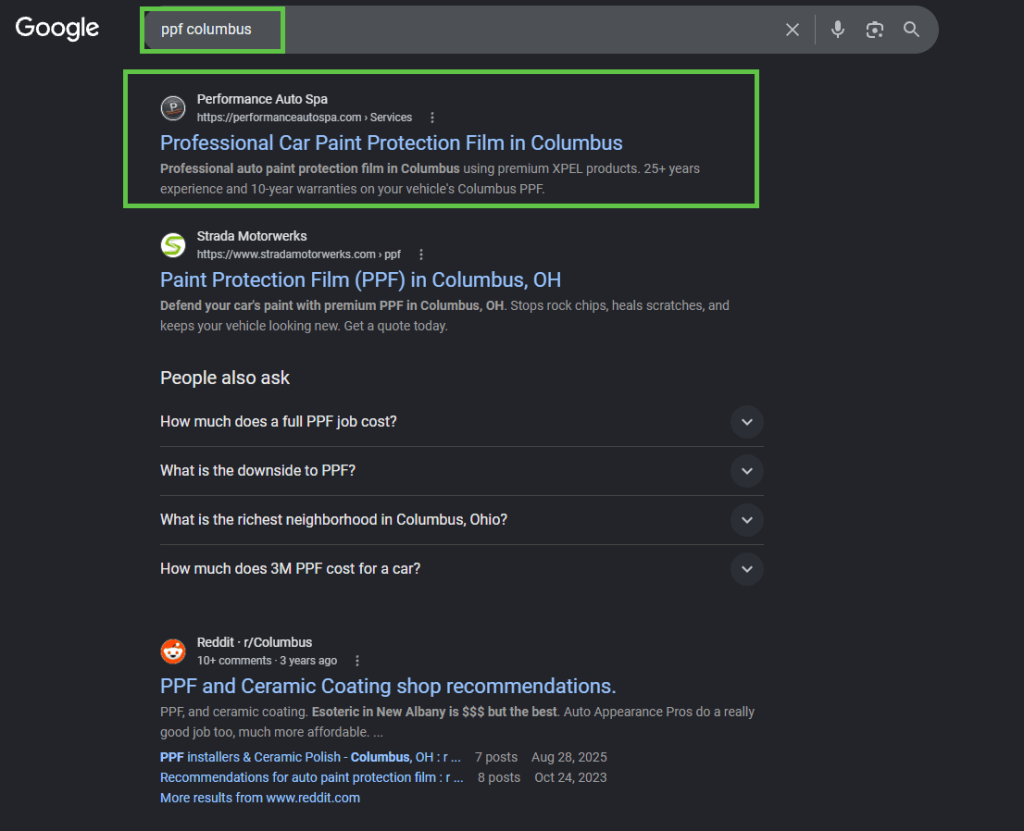Open PPF installers & Ceramic Polish Reddit link
The height and width of the screenshot is (831, 1024).
310,757
